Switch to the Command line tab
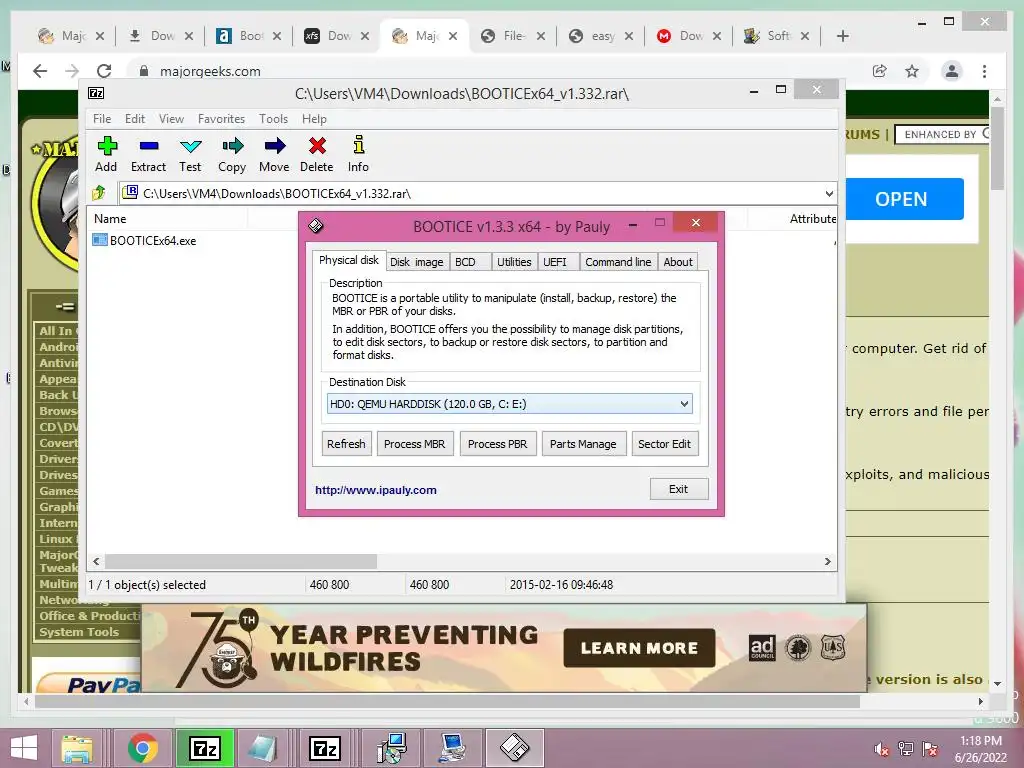The image size is (1024, 768). pyautogui.click(x=618, y=262)
